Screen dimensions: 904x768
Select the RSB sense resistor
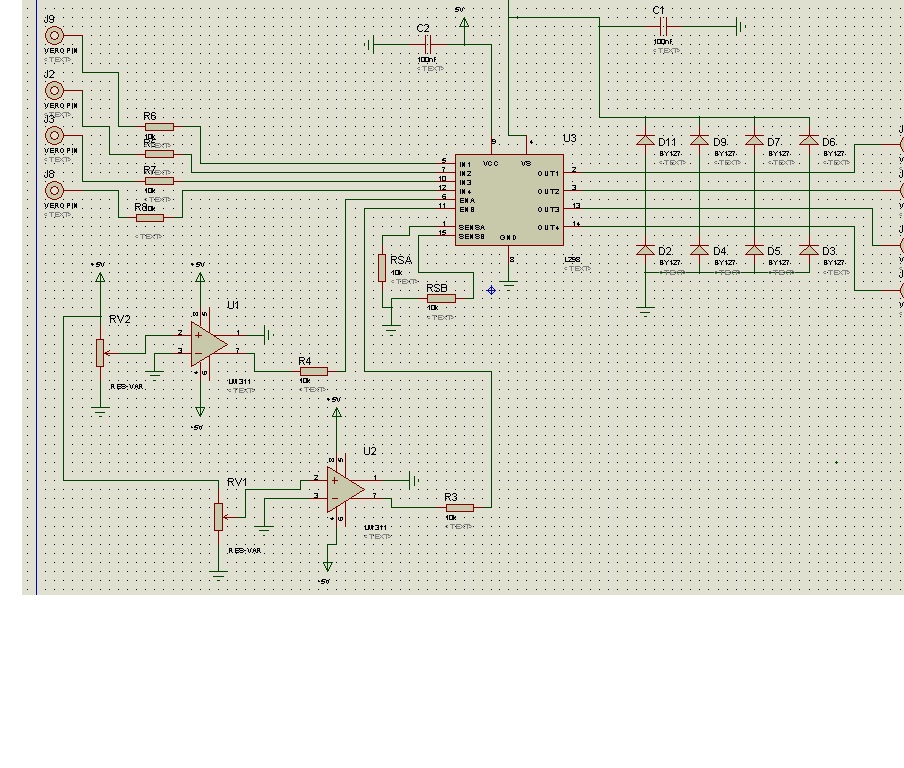[441, 298]
